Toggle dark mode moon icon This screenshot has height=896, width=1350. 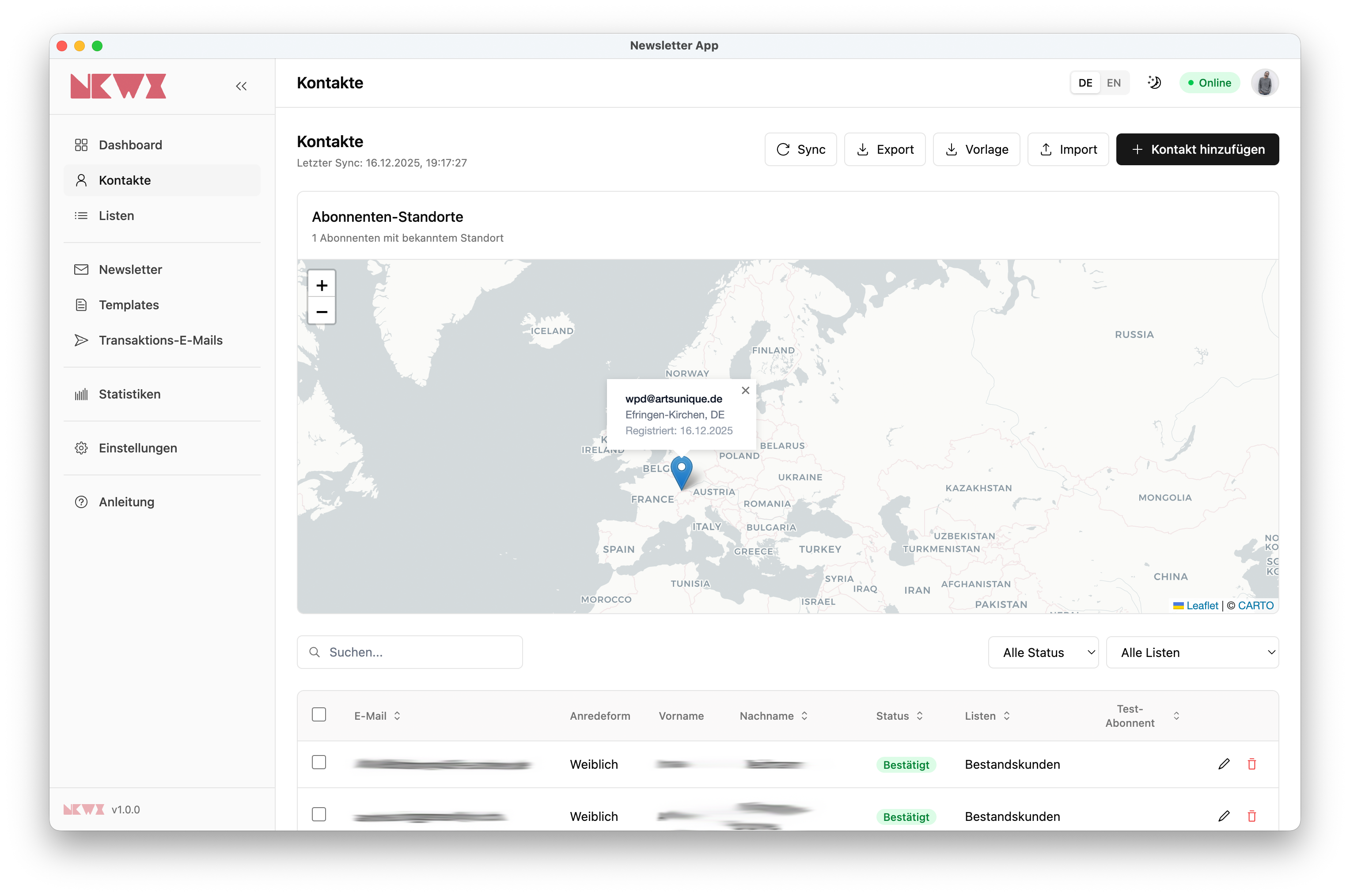(x=1154, y=83)
